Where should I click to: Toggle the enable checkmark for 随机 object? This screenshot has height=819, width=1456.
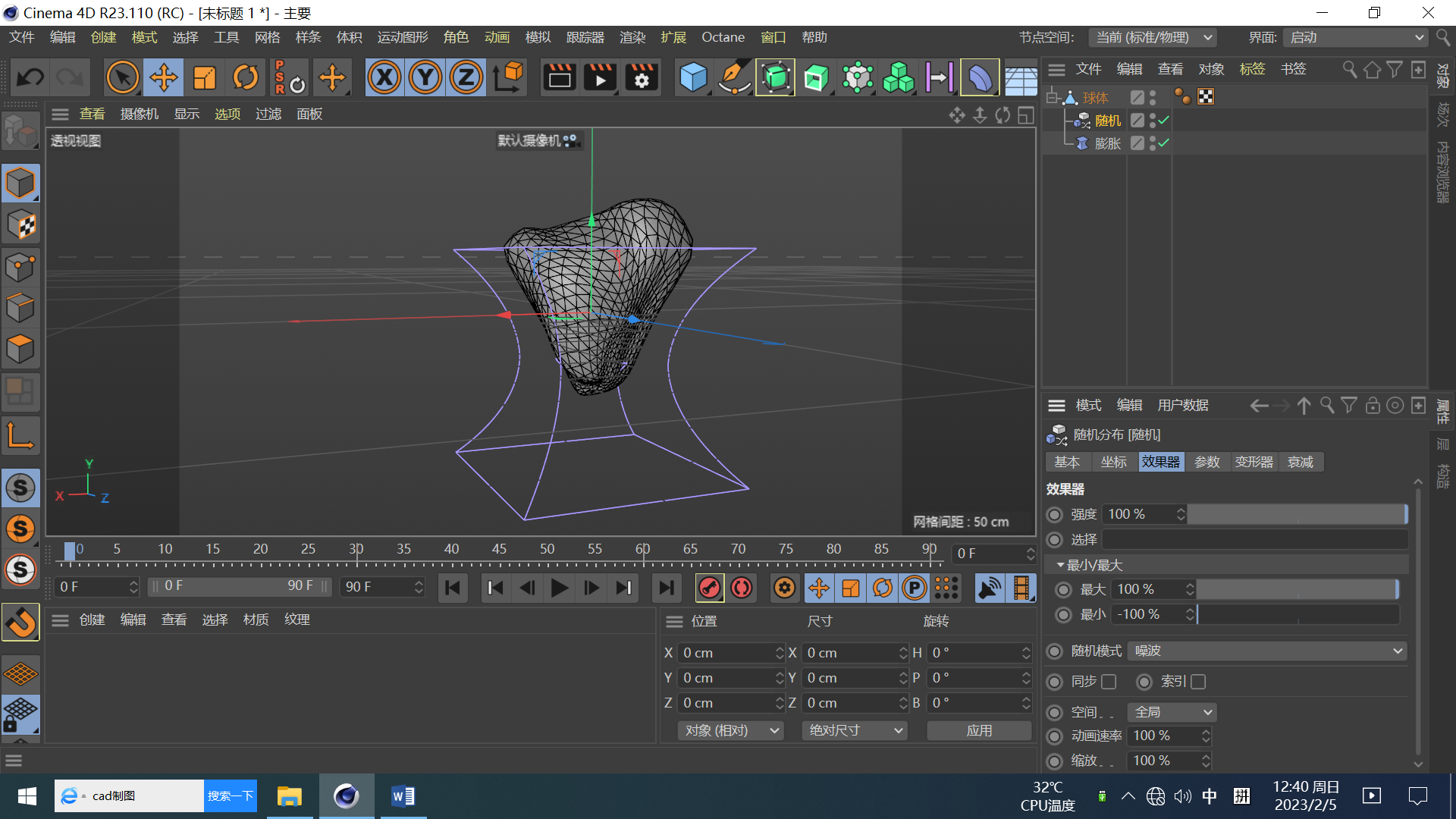[x=1163, y=121]
